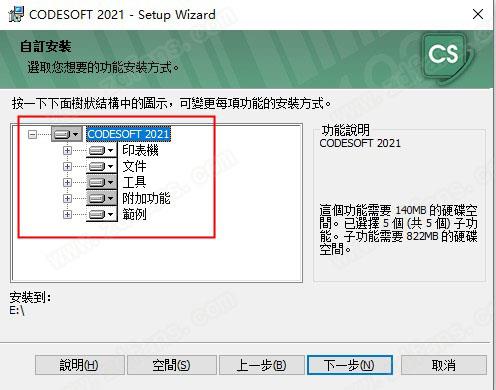This screenshot has width=496, height=390.
Task: Go back with 上一步(B) button
Action: [262, 365]
